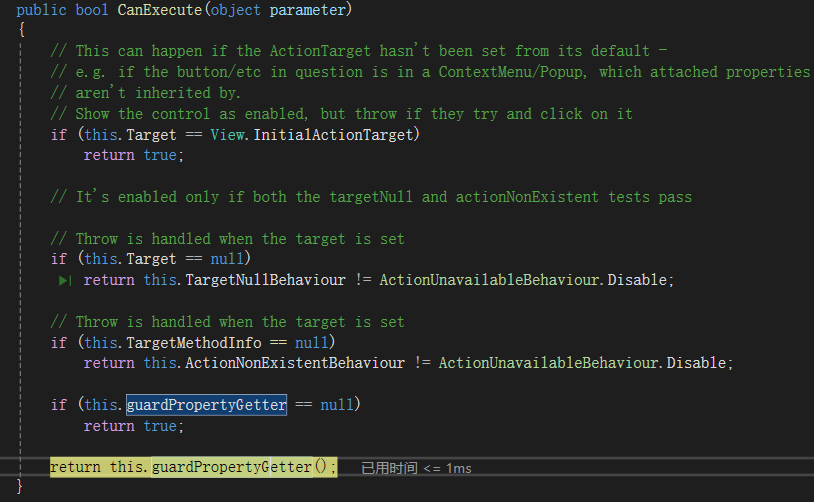Click the method's opening curly brace
Image resolution: width=814 pixels, height=502 pixels.
click(21, 29)
